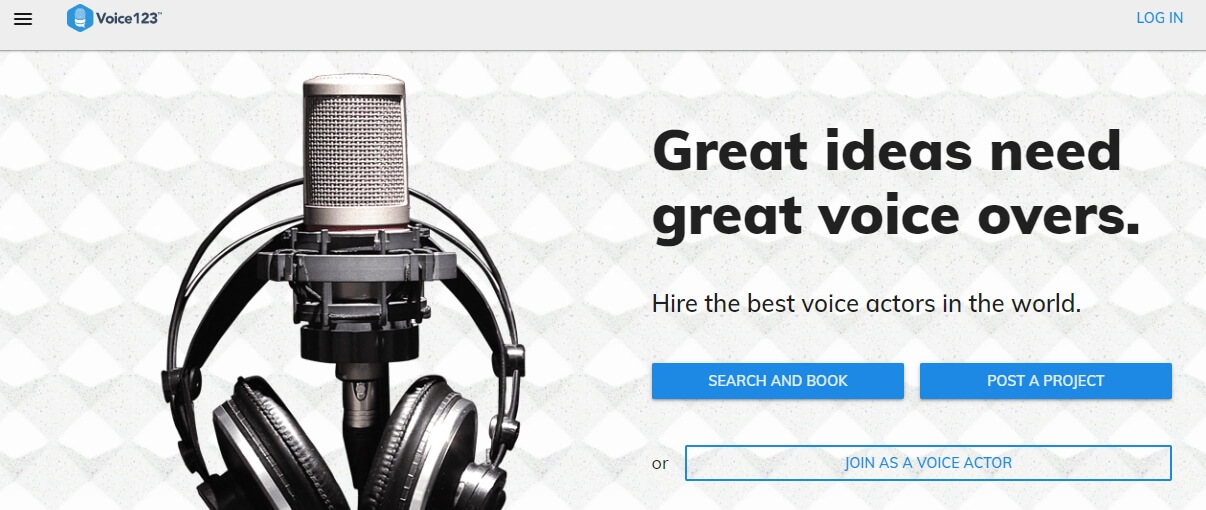This screenshot has width=1206, height=510.
Task: Open the LOG IN link
Action: (1159, 18)
